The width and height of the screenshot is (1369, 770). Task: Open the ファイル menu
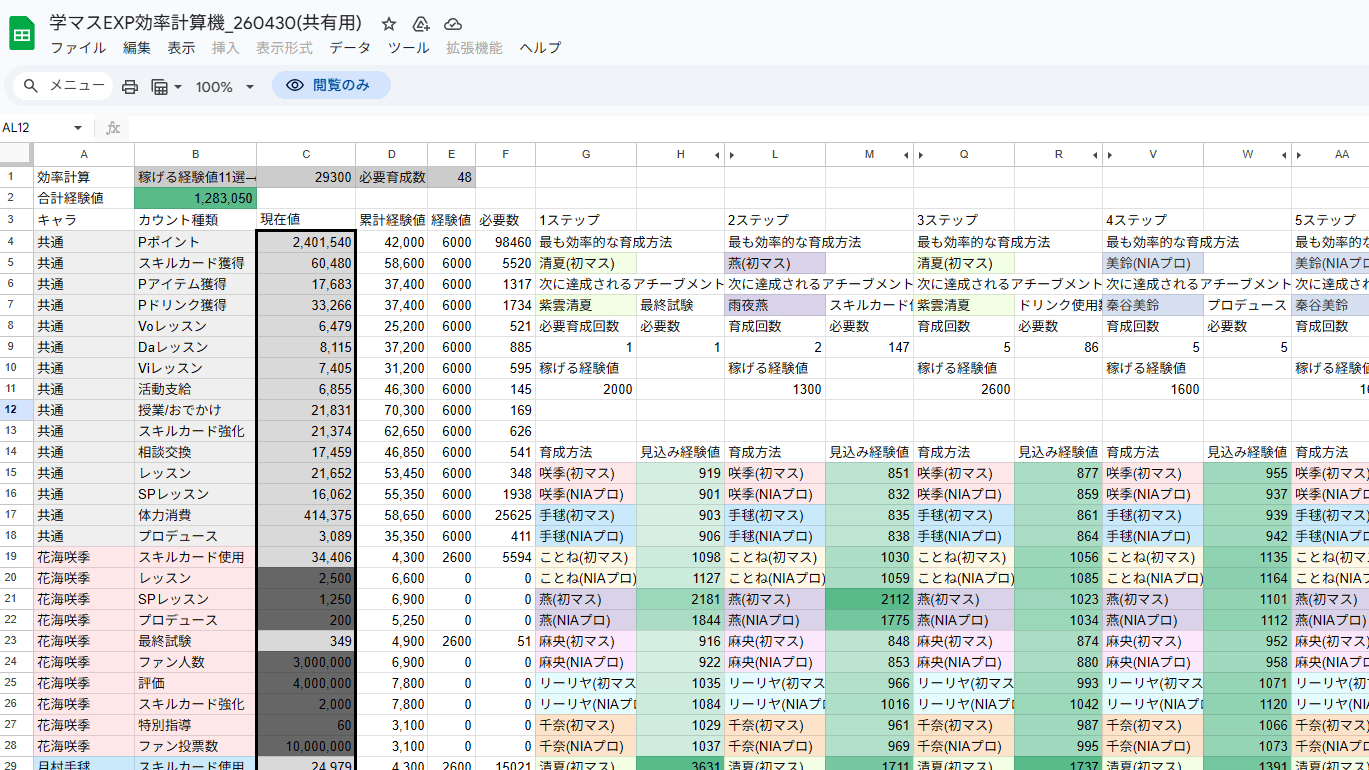point(78,48)
